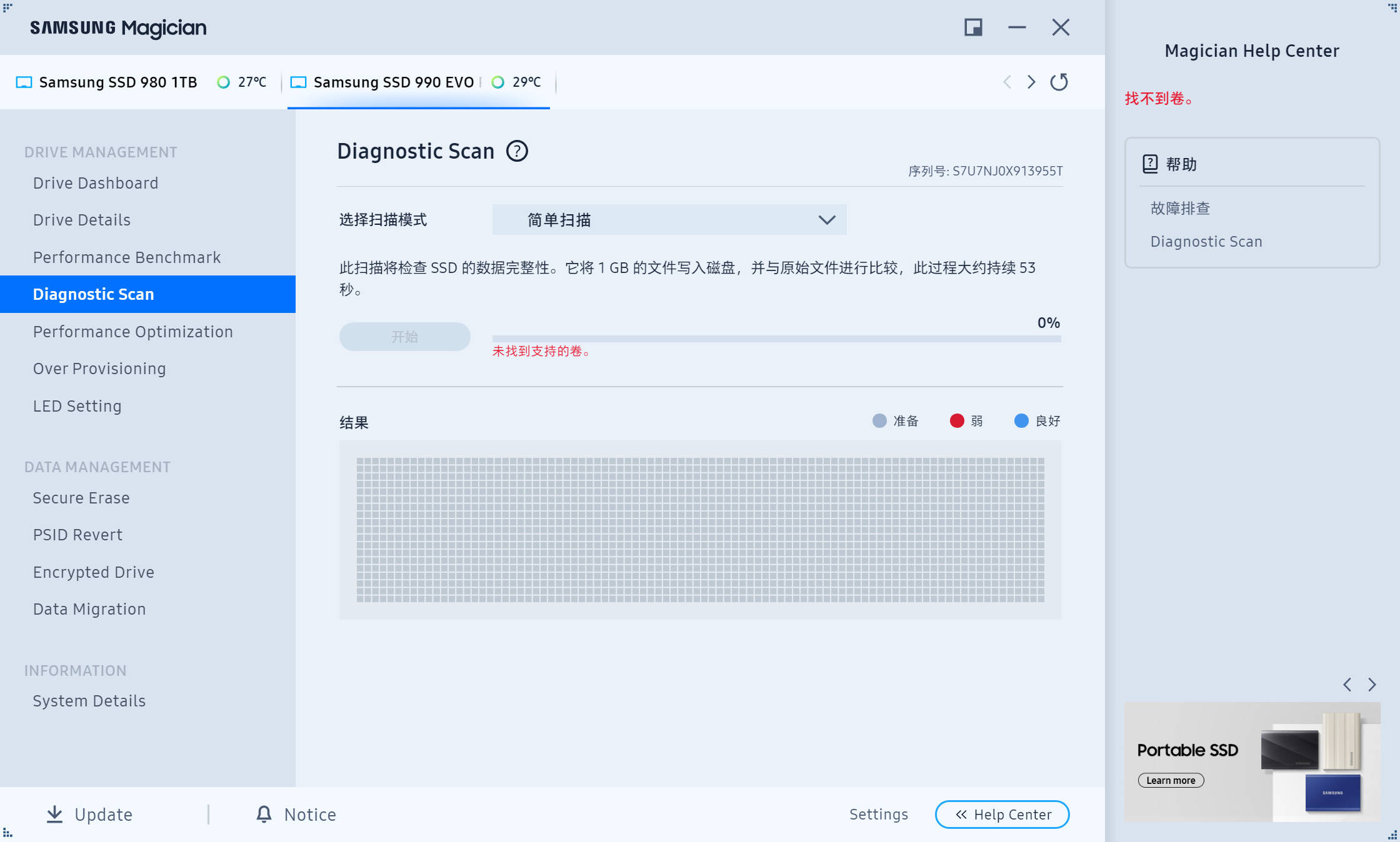Click the scan progress bar
The height and width of the screenshot is (842, 1400).
[x=776, y=339]
